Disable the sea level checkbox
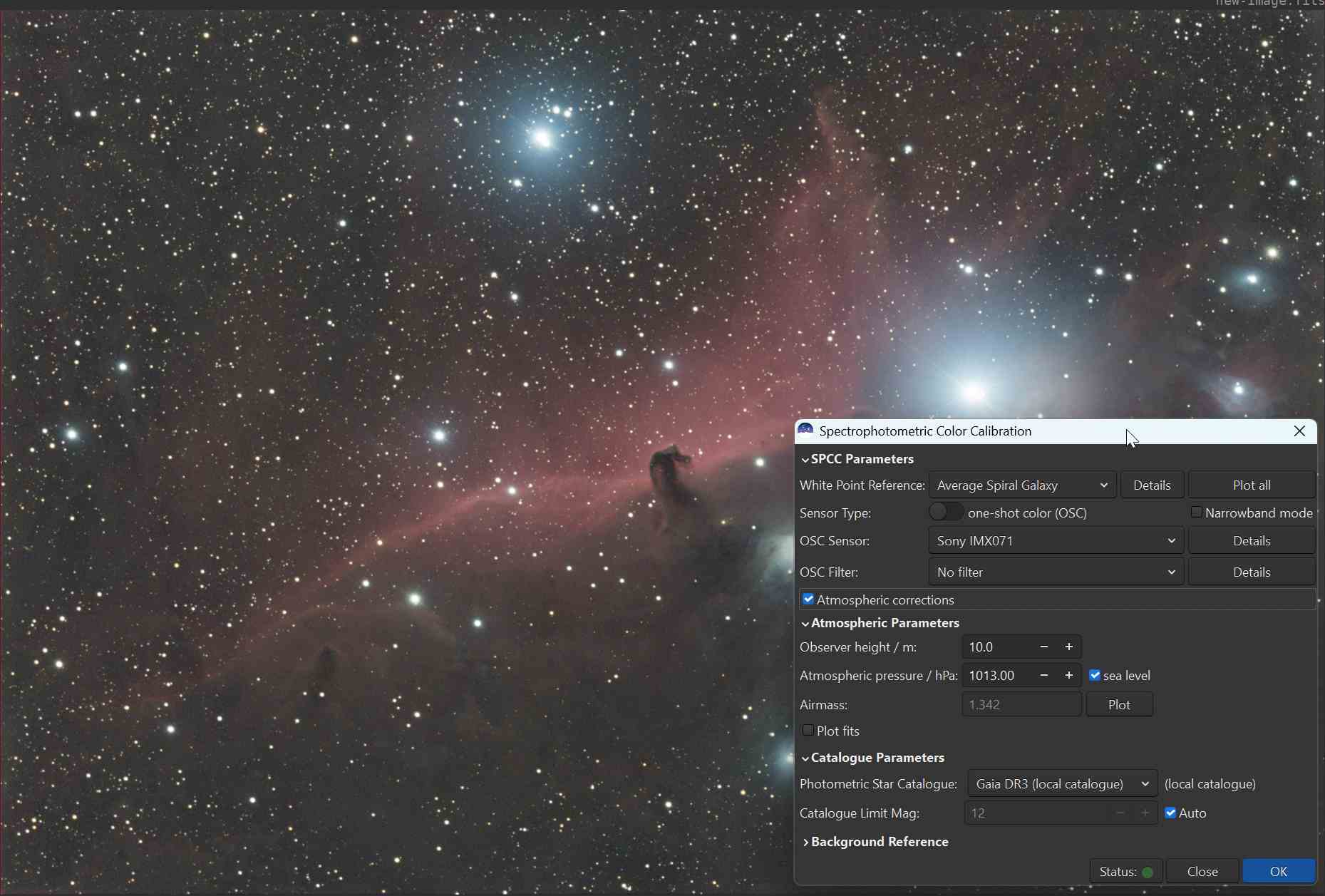Viewport: 1325px width, 896px height. (x=1095, y=676)
